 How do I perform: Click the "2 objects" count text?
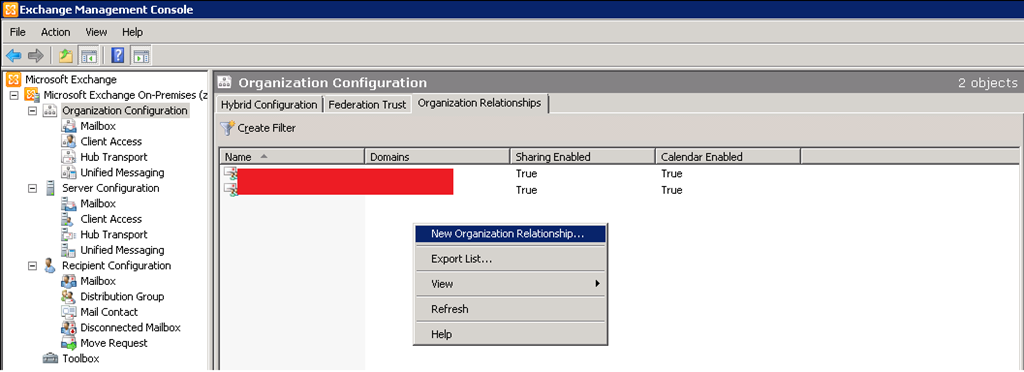[987, 83]
